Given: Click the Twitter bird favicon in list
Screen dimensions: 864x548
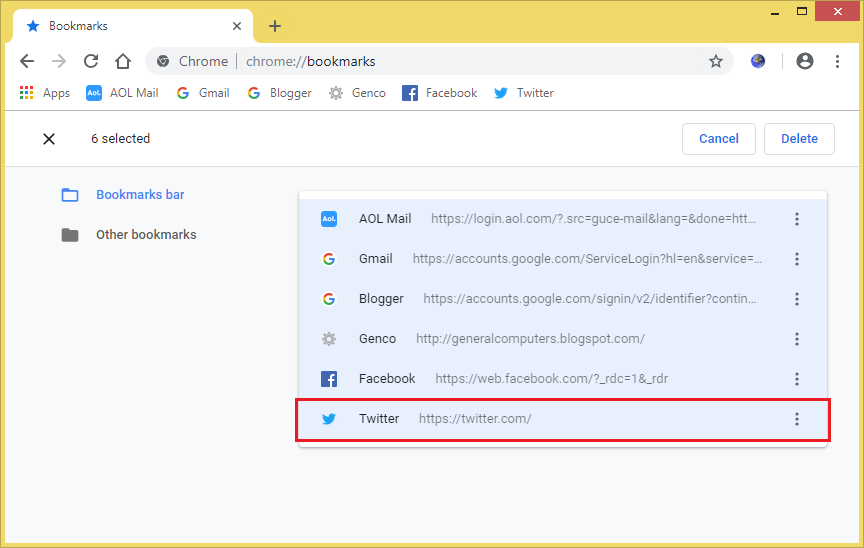Looking at the screenshot, I should pyautogui.click(x=329, y=419).
